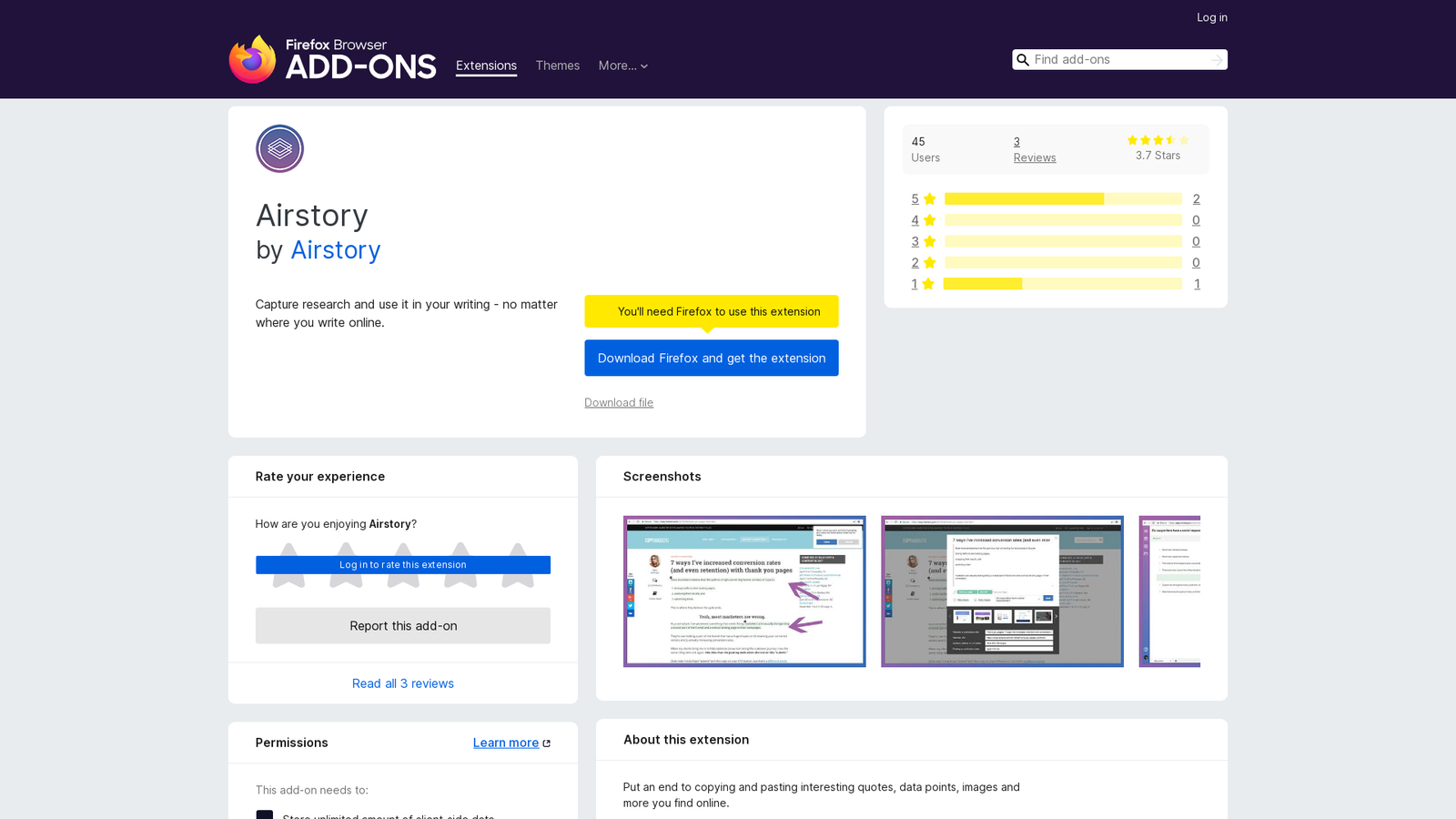Click the 3-star review count 0
The height and width of the screenshot is (819, 1456).
[x=1196, y=241]
